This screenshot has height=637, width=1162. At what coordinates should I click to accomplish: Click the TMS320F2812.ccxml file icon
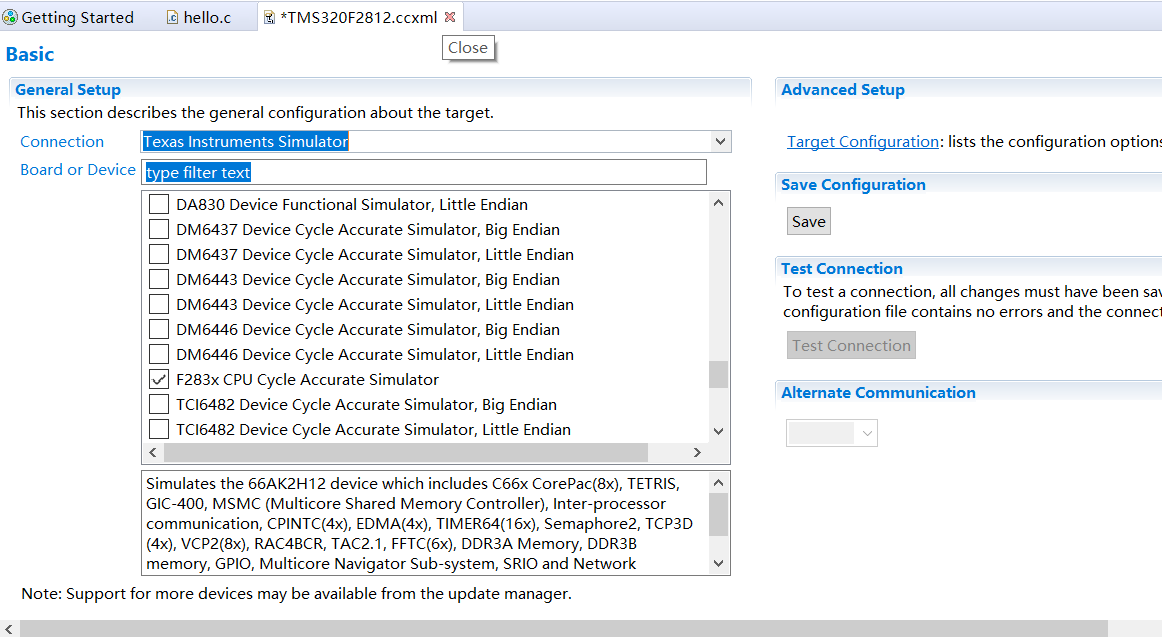[269, 17]
